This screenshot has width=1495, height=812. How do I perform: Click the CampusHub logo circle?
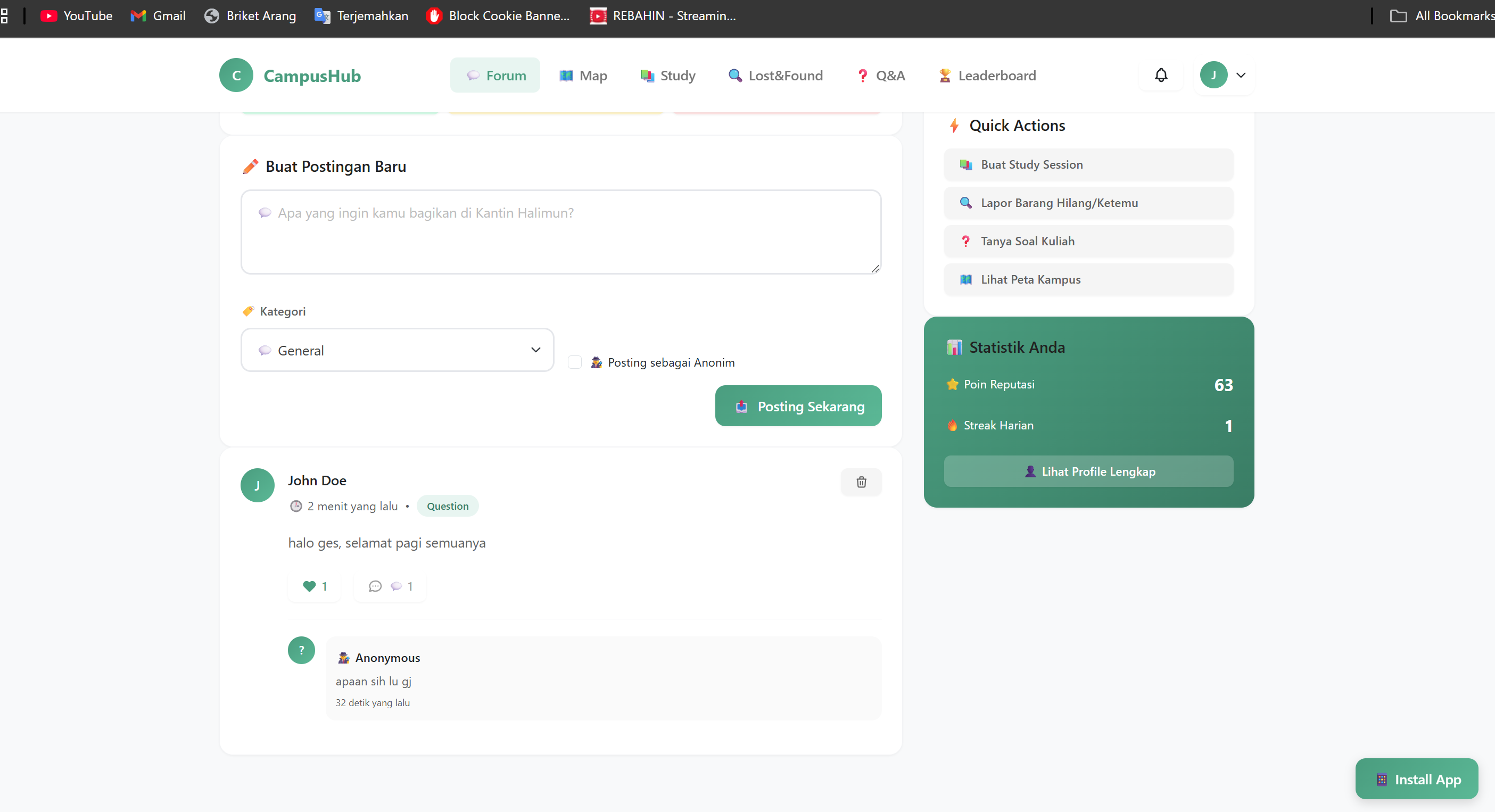(236, 76)
